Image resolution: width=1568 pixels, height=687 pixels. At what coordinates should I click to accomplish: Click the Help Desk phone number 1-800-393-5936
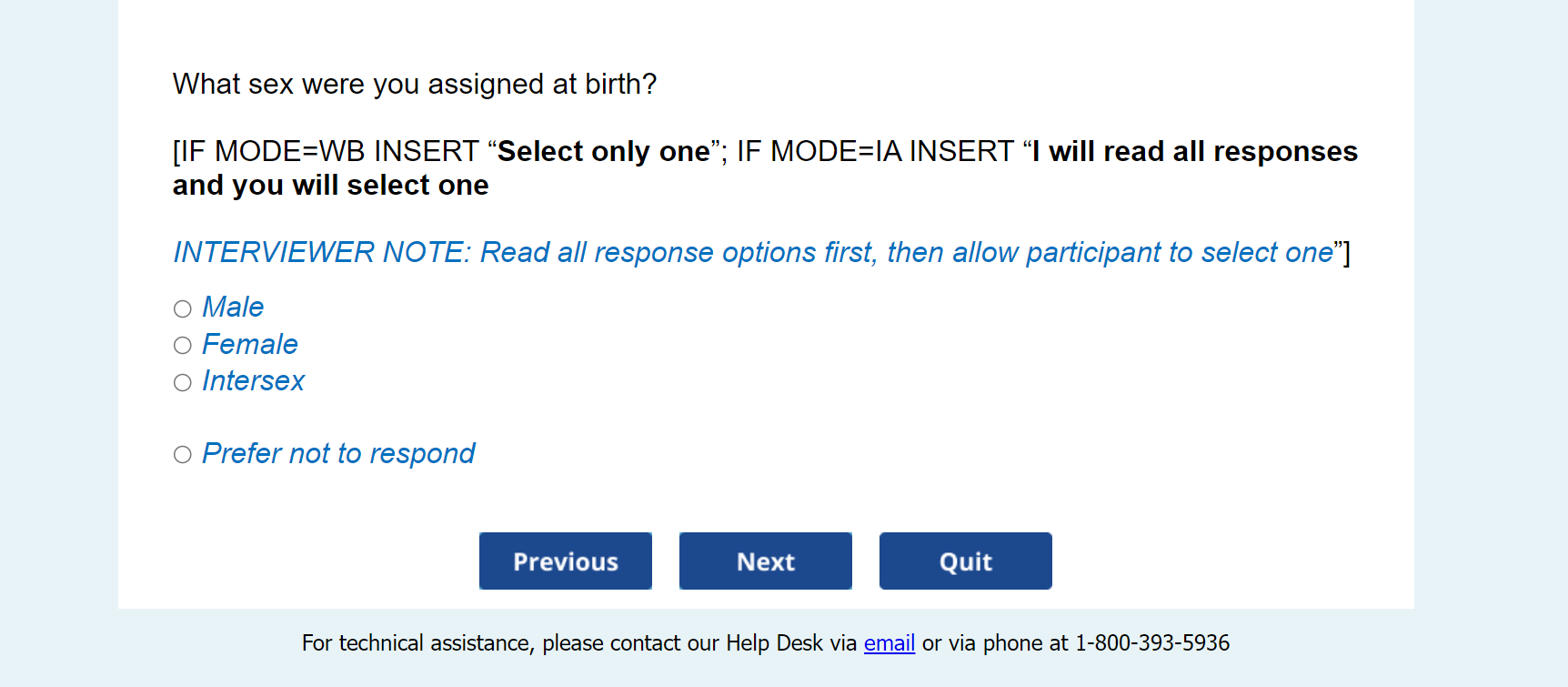tap(1151, 643)
